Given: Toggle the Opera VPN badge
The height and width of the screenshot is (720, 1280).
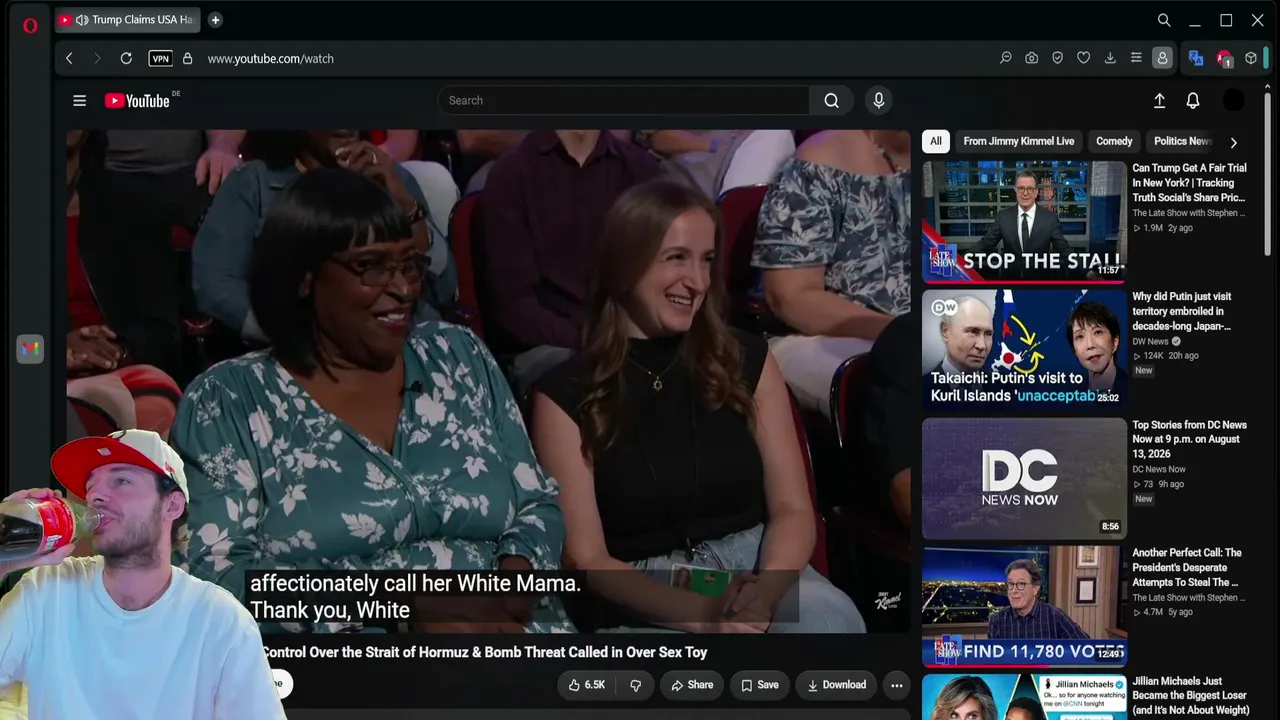Looking at the screenshot, I should click(160, 58).
